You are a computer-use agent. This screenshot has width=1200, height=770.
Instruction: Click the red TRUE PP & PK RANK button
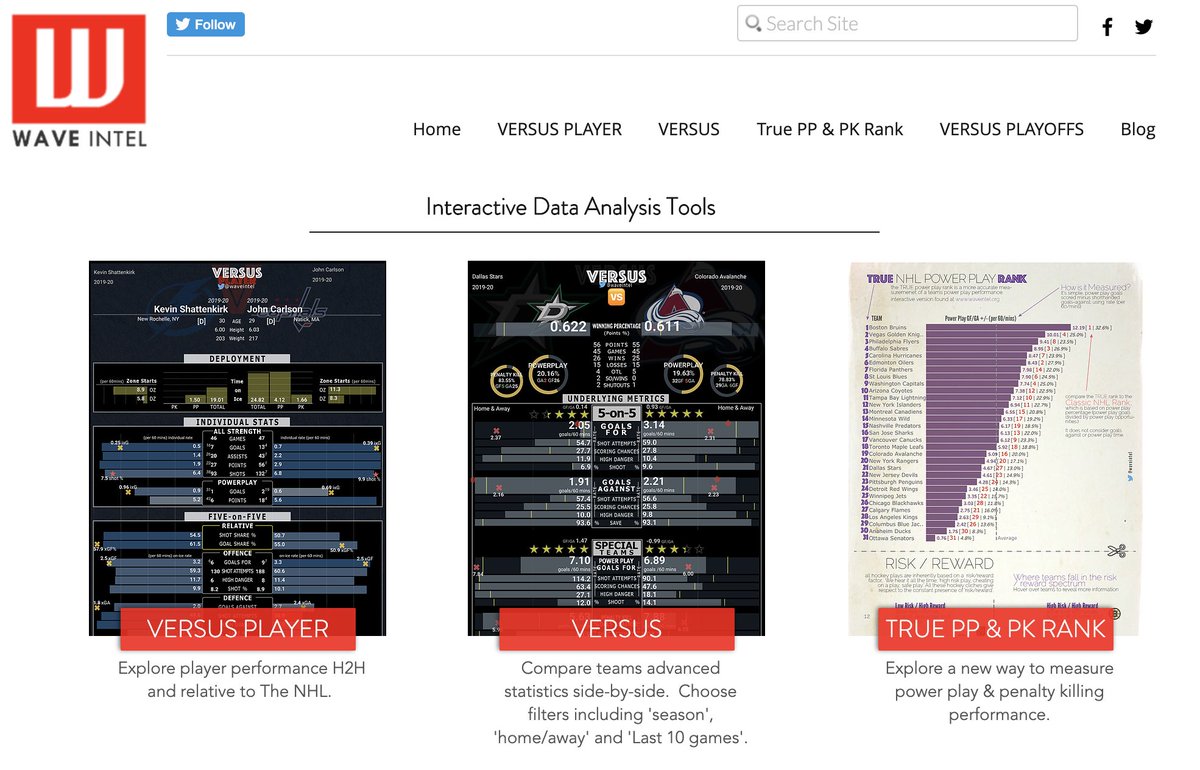coord(996,629)
